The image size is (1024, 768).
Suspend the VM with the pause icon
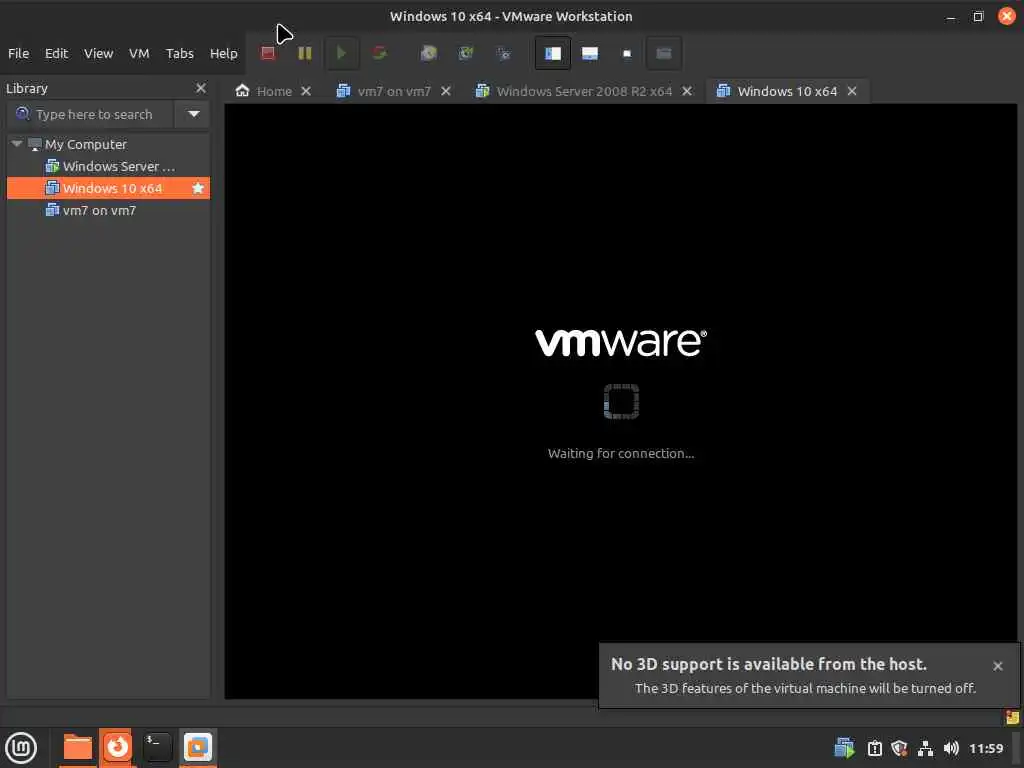click(x=305, y=53)
